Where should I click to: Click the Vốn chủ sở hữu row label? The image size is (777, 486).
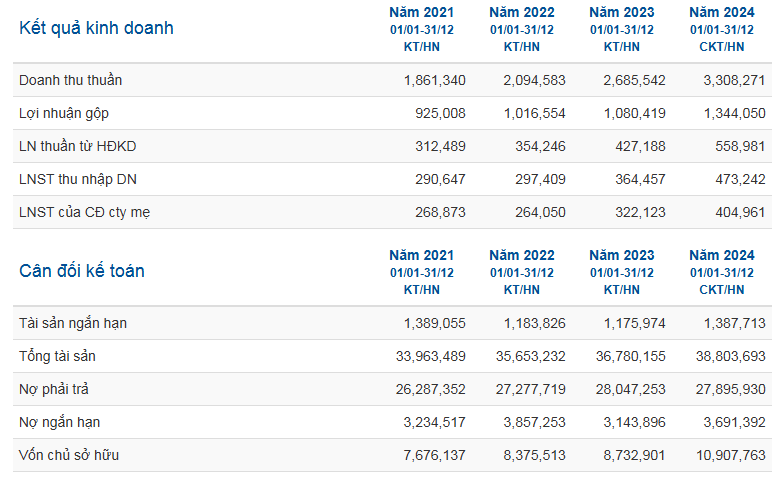point(70,455)
